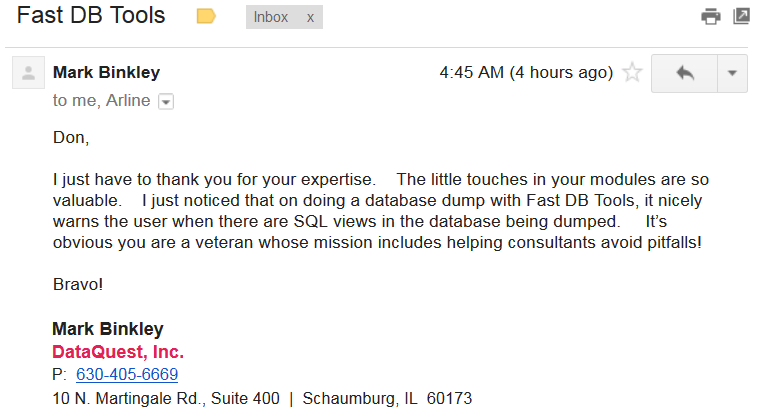Click Mark Binkley in the signature

(108, 329)
